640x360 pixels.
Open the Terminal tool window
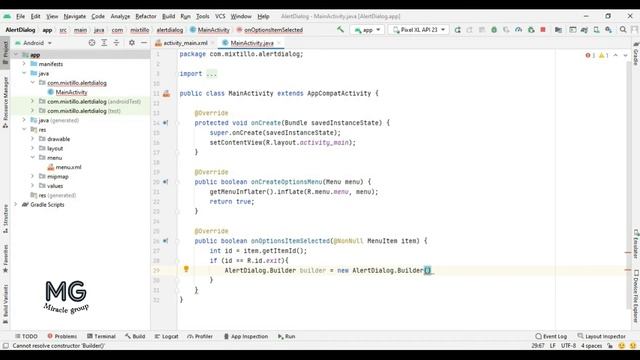[101, 336]
